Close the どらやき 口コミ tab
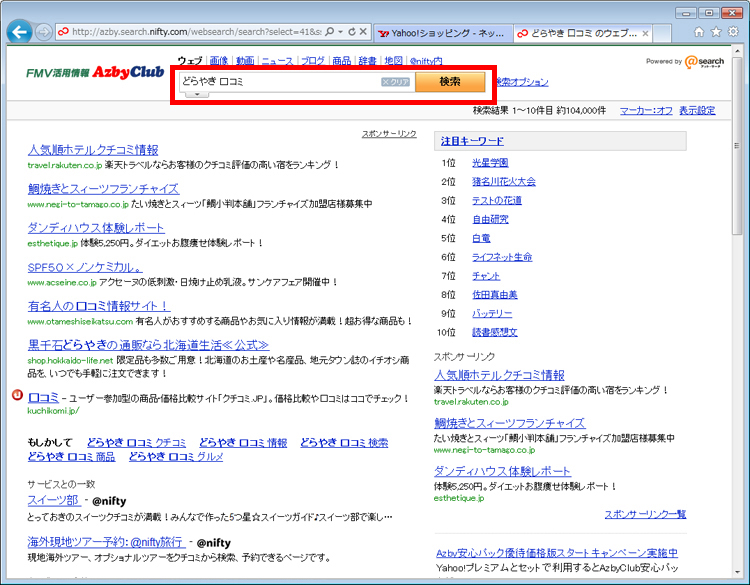 tap(645, 33)
